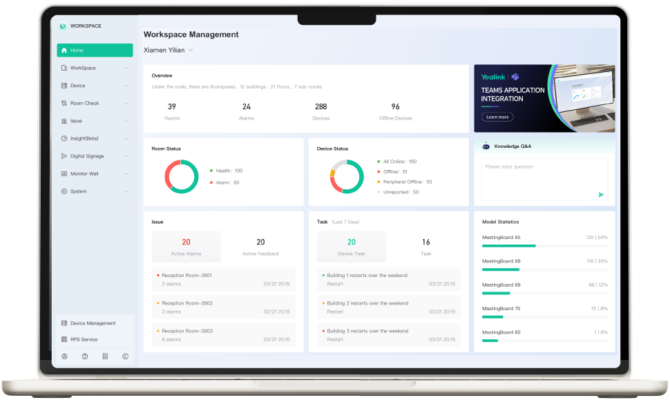Click the Device Status donut chart

coord(347,176)
